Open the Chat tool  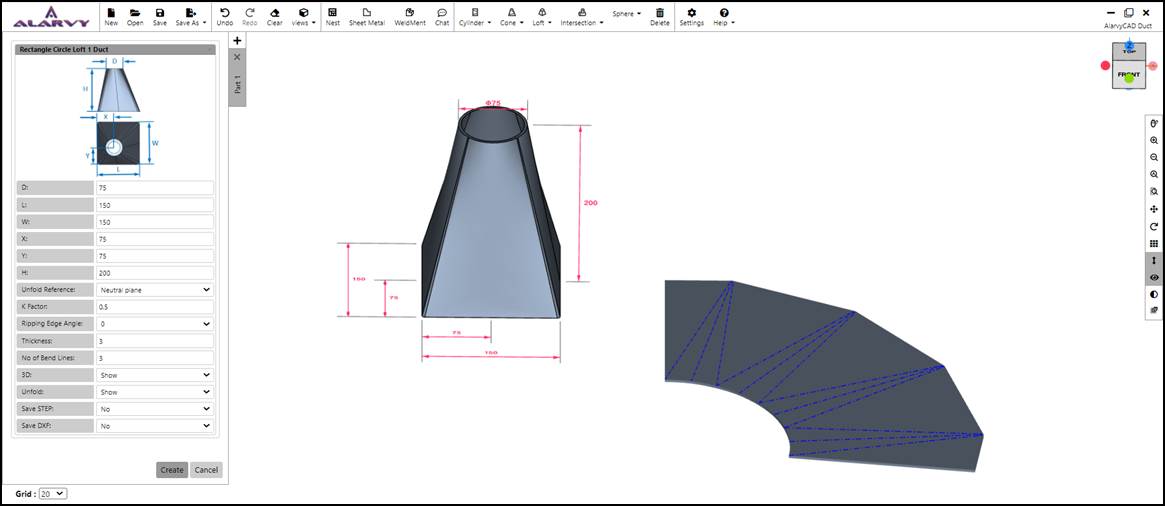[x=442, y=16]
